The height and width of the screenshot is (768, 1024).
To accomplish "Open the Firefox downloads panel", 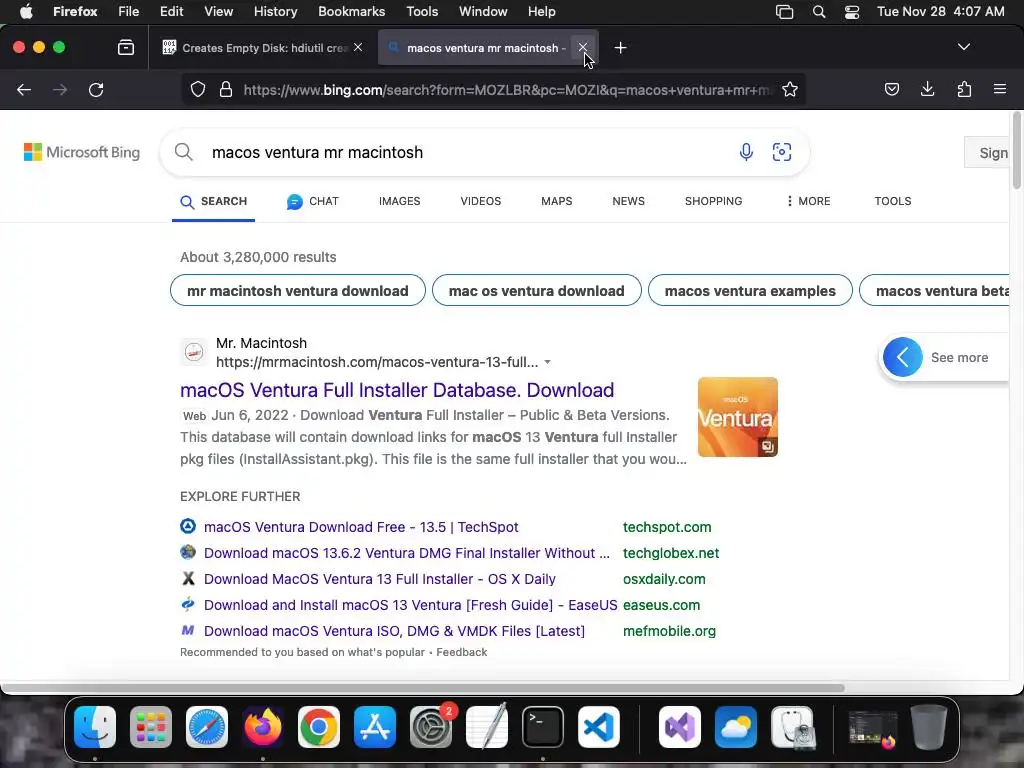I will pos(927,89).
